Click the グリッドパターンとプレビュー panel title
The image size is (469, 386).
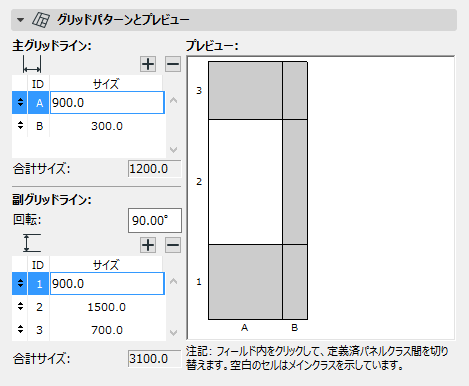(123, 20)
